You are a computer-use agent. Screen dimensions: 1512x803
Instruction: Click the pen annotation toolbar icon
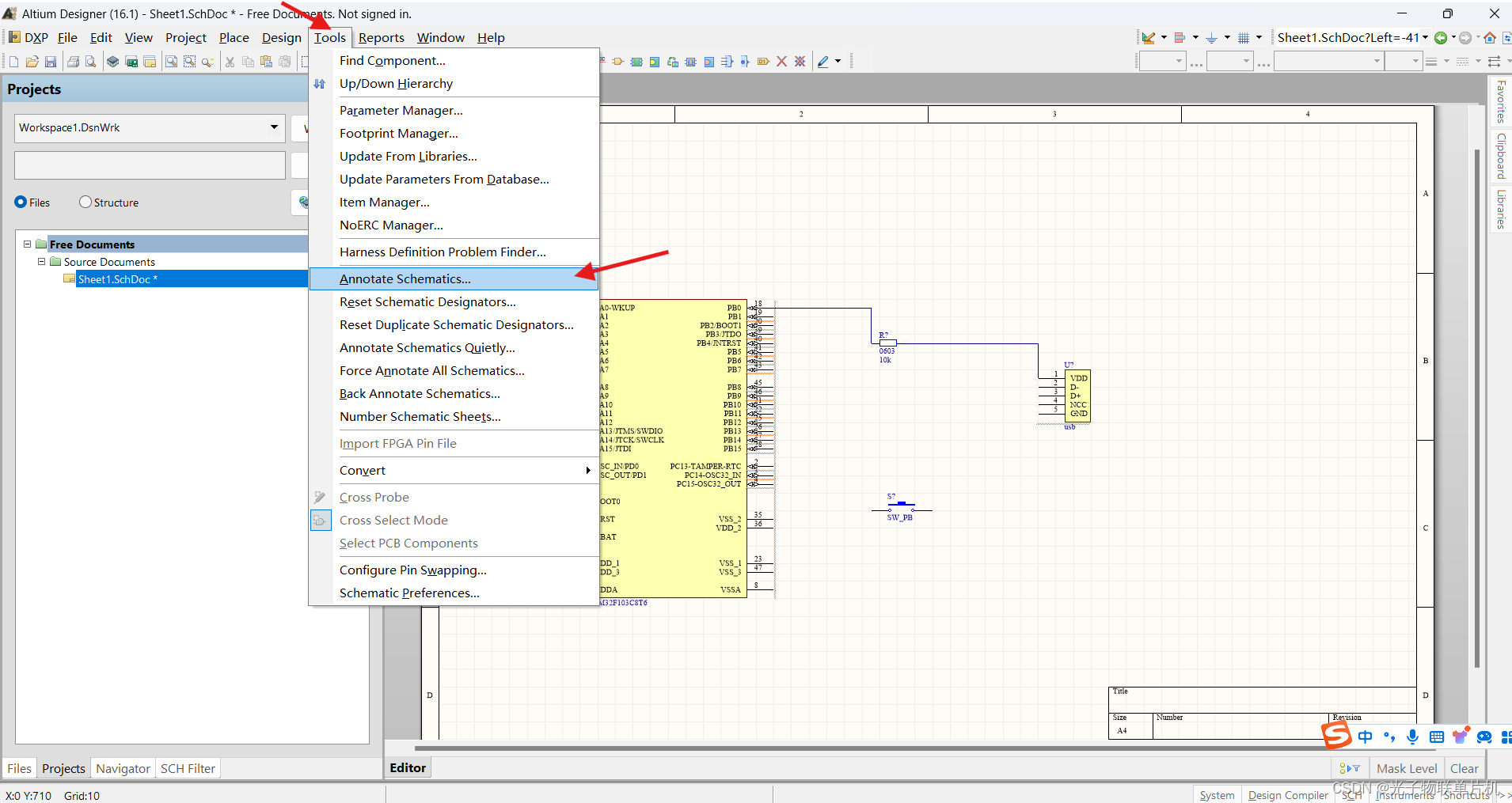(x=823, y=62)
